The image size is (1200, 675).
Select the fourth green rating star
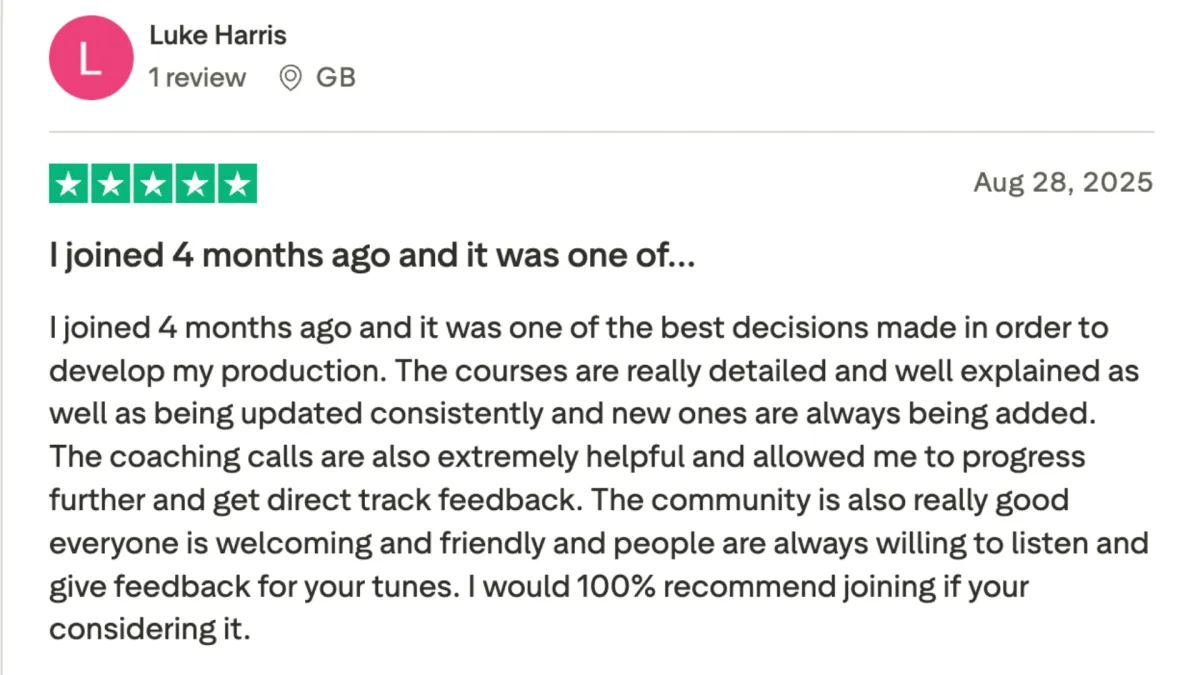[195, 185]
